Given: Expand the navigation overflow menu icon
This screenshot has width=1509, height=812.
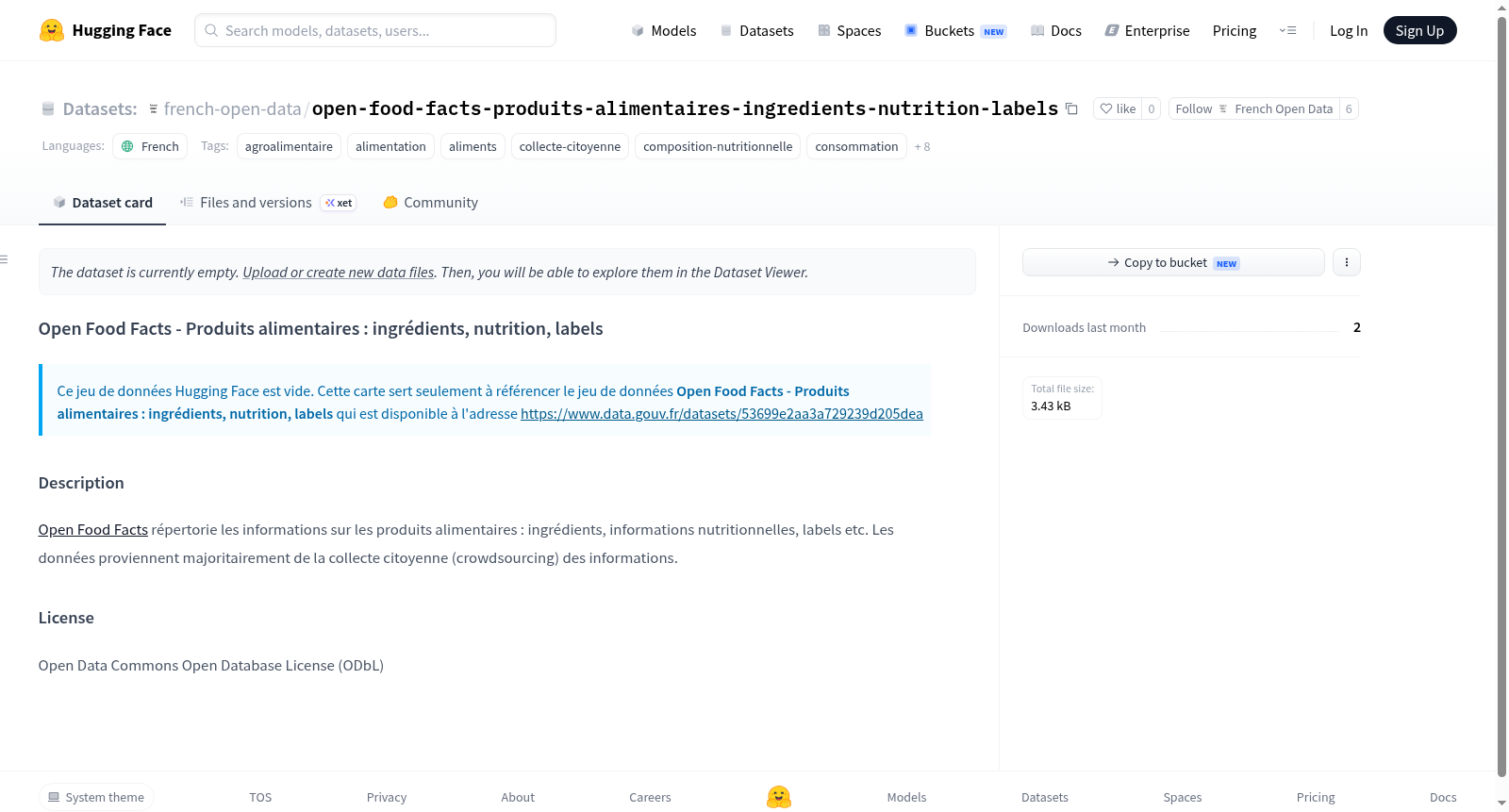Looking at the screenshot, I should 1287,30.
